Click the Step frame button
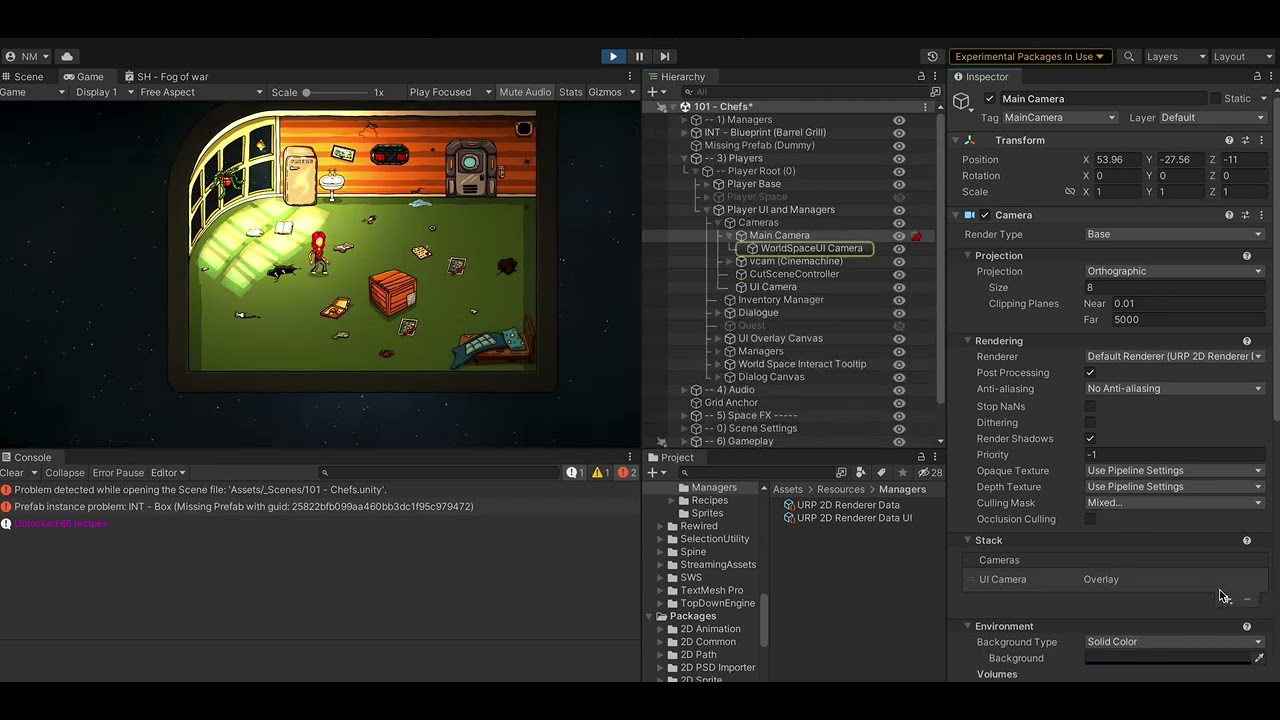The height and width of the screenshot is (720, 1280). pos(664,57)
